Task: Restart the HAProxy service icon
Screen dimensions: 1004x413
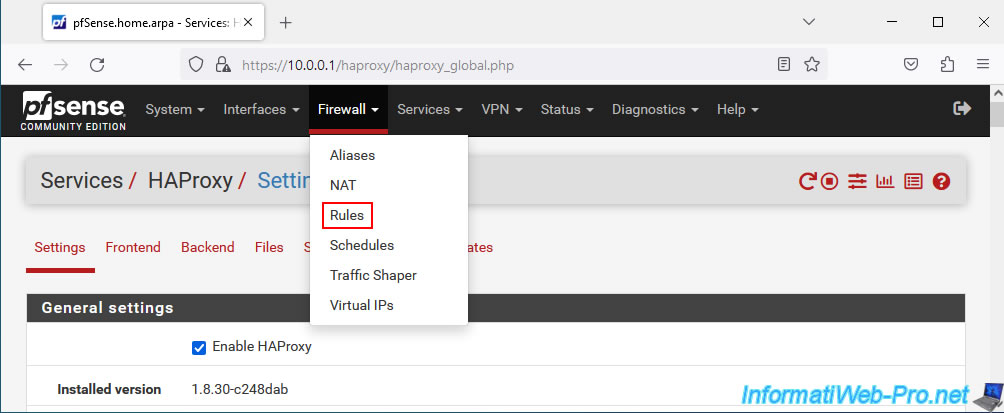Action: 807,182
